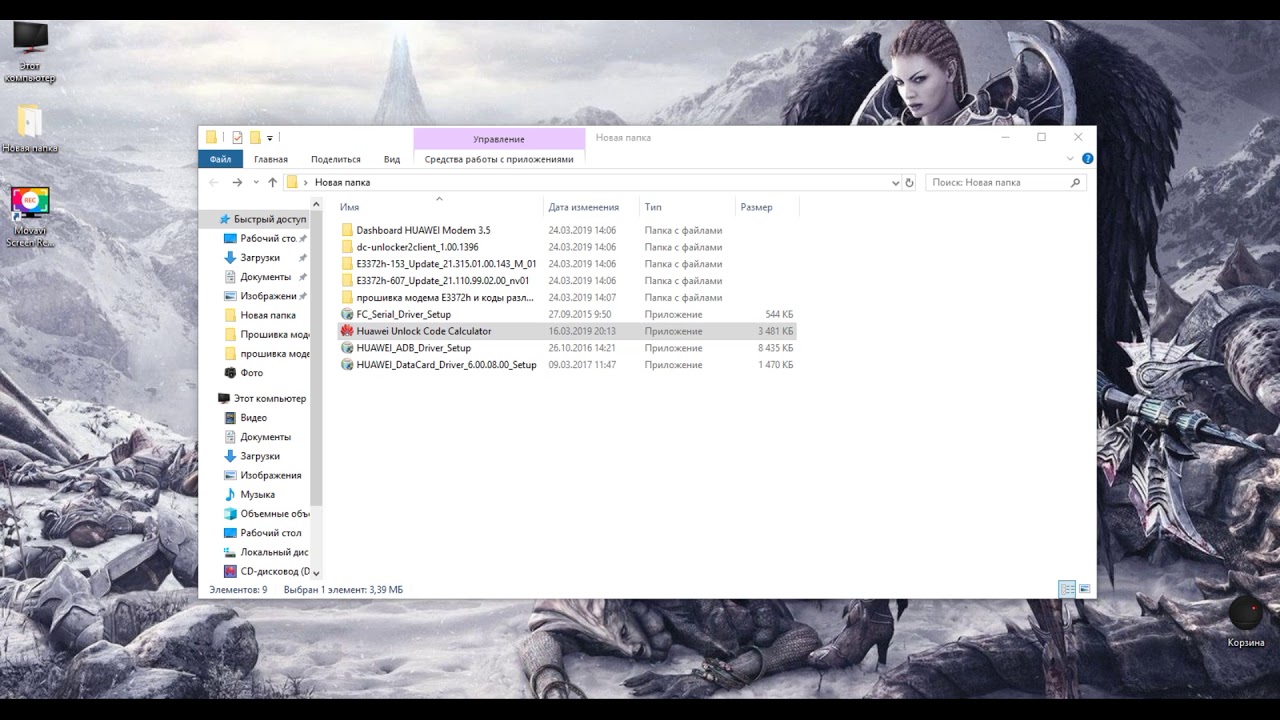Click the status text Элементов: 9
The image size is (1280, 720).
pyautogui.click(x=238, y=590)
